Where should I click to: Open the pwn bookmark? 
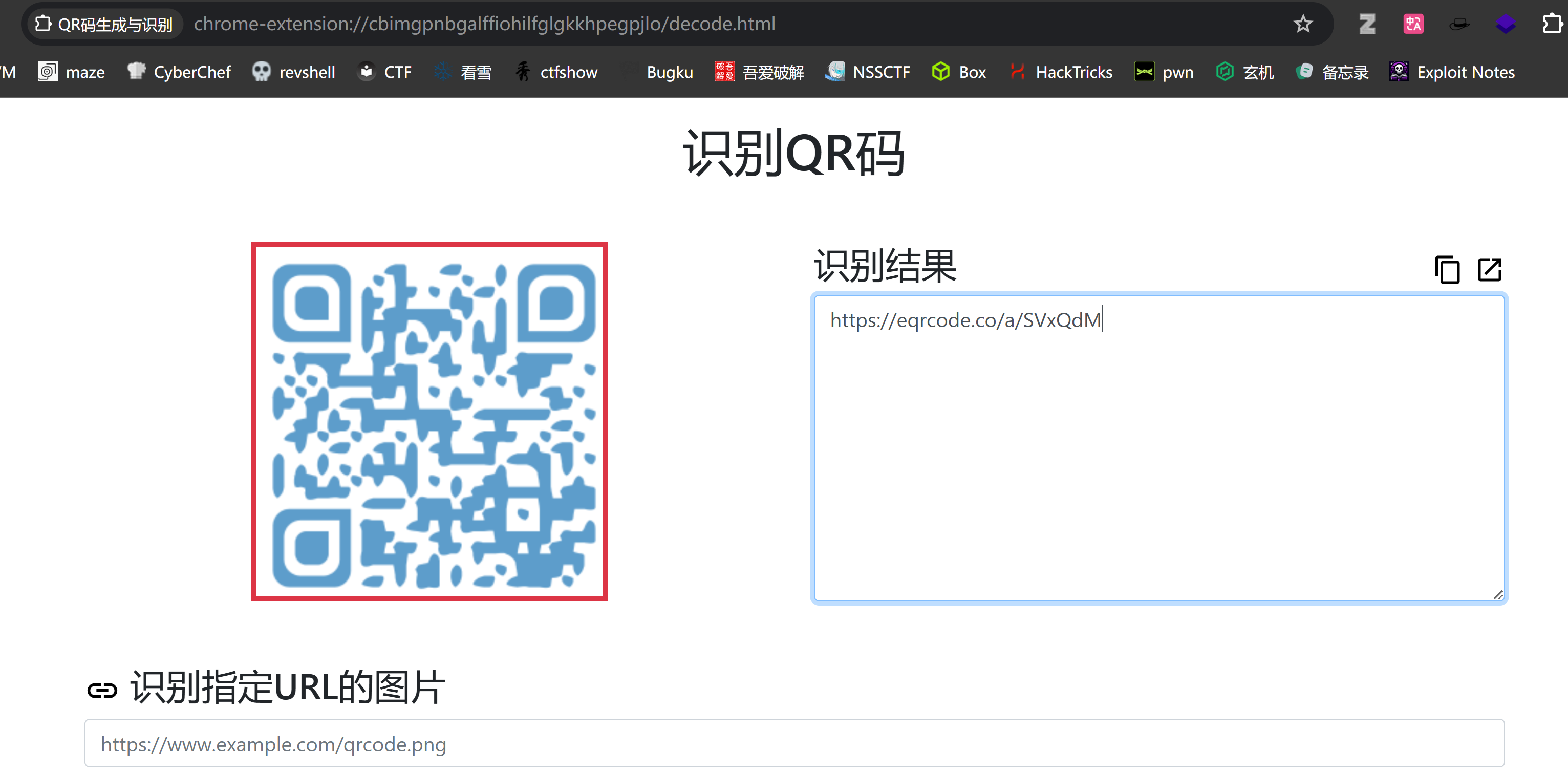[x=1164, y=72]
